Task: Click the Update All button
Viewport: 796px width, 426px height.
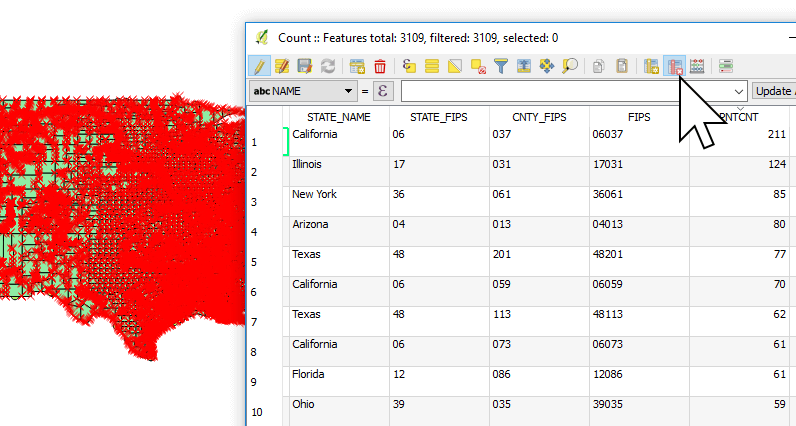Action: 774,91
